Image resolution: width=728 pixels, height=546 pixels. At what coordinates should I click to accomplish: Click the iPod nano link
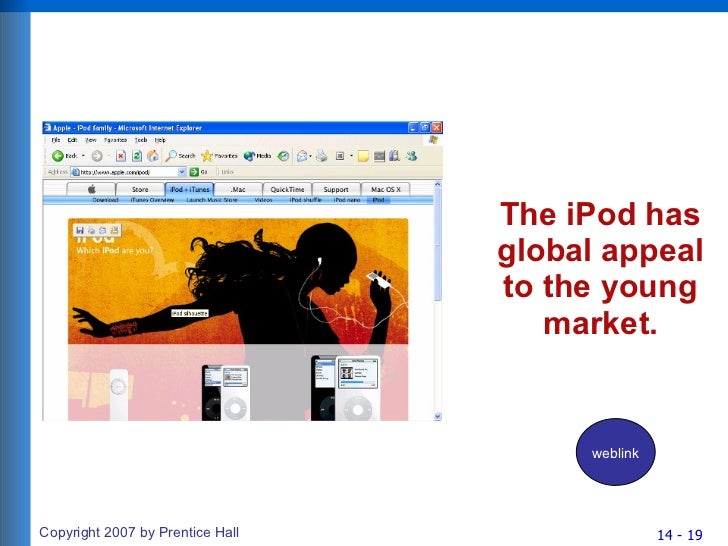pos(347,200)
